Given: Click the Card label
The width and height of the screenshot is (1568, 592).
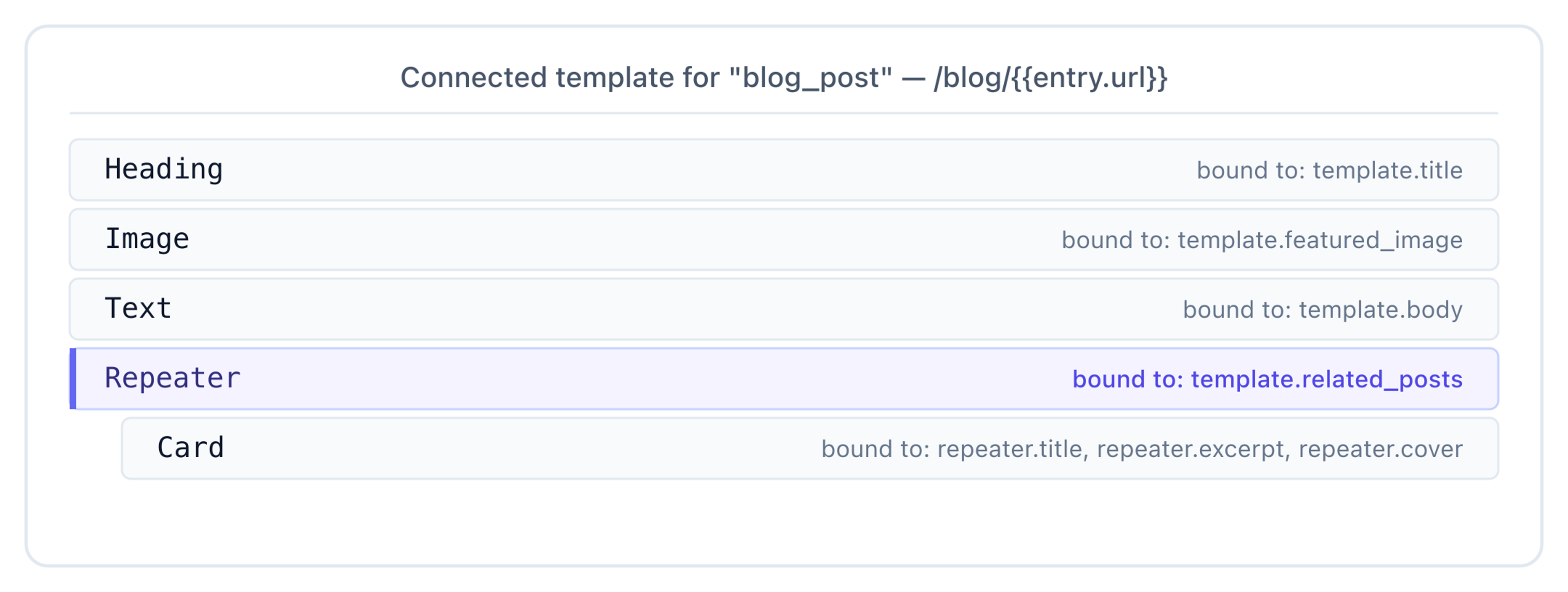Looking at the screenshot, I should (191, 448).
